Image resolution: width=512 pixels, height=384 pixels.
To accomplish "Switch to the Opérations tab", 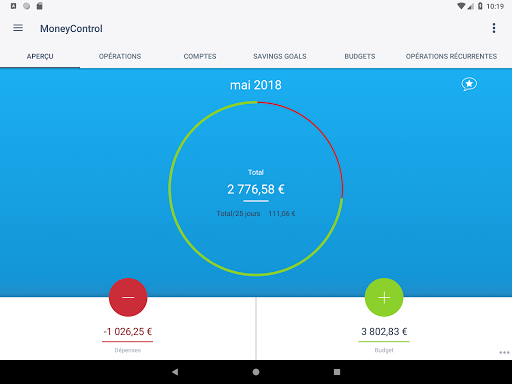I will click(120, 56).
